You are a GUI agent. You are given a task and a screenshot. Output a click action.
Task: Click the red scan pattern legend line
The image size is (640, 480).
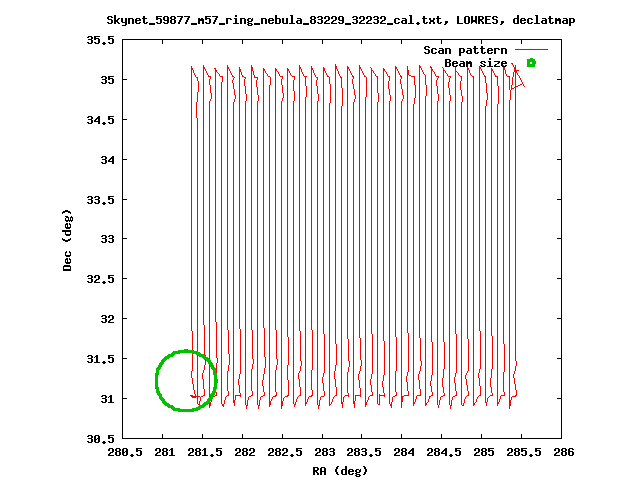click(x=531, y=49)
